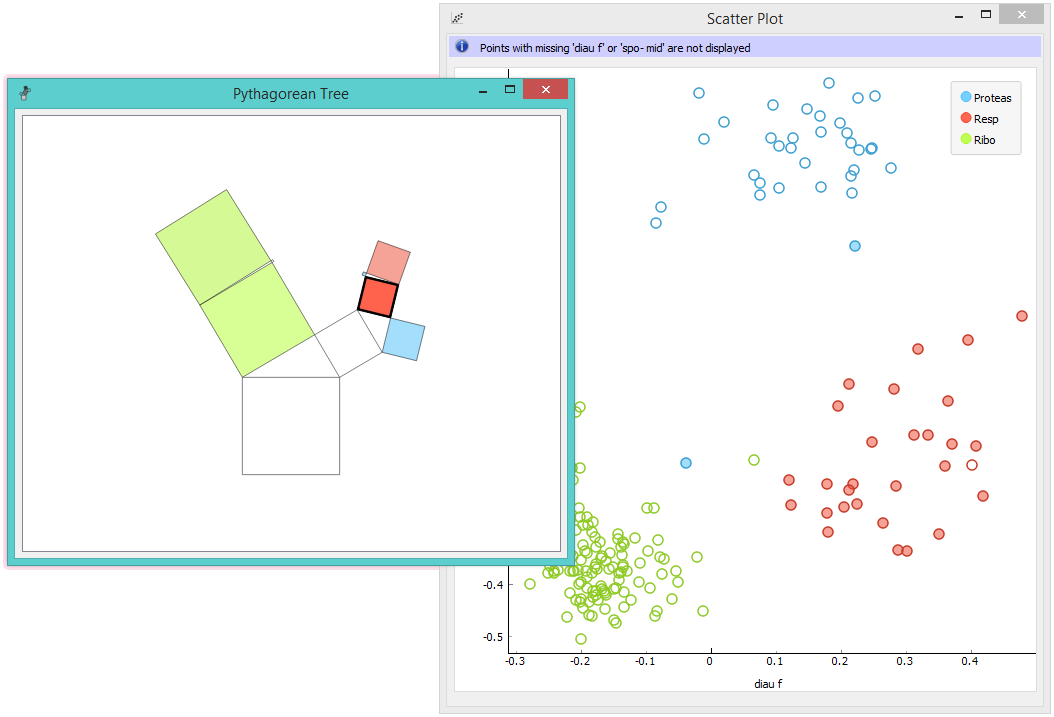
Task: Select the highlighted red square in the tree
Action: [378, 297]
